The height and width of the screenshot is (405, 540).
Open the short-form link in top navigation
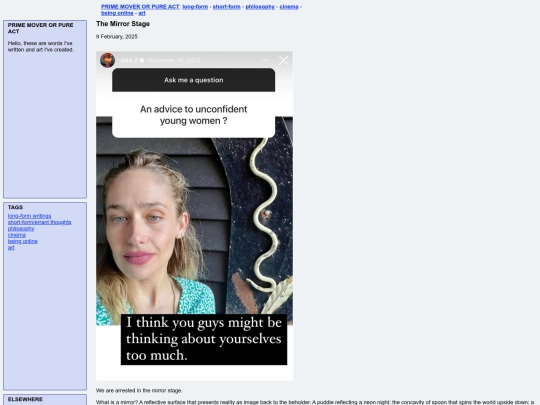[227, 7]
